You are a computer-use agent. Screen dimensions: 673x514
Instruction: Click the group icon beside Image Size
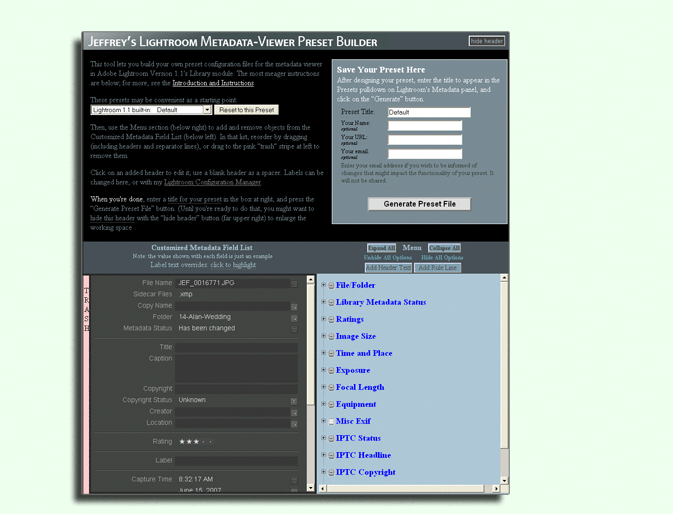pos(331,336)
